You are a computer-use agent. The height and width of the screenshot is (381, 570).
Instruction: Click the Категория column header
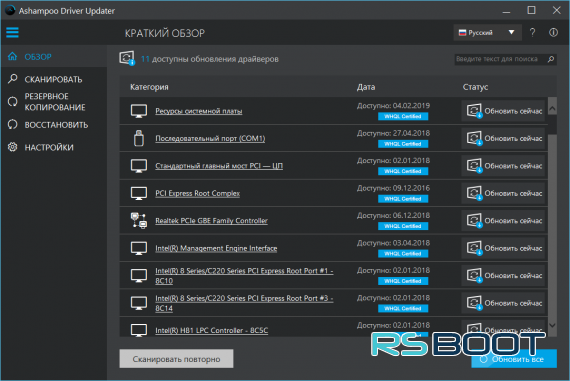[149, 87]
